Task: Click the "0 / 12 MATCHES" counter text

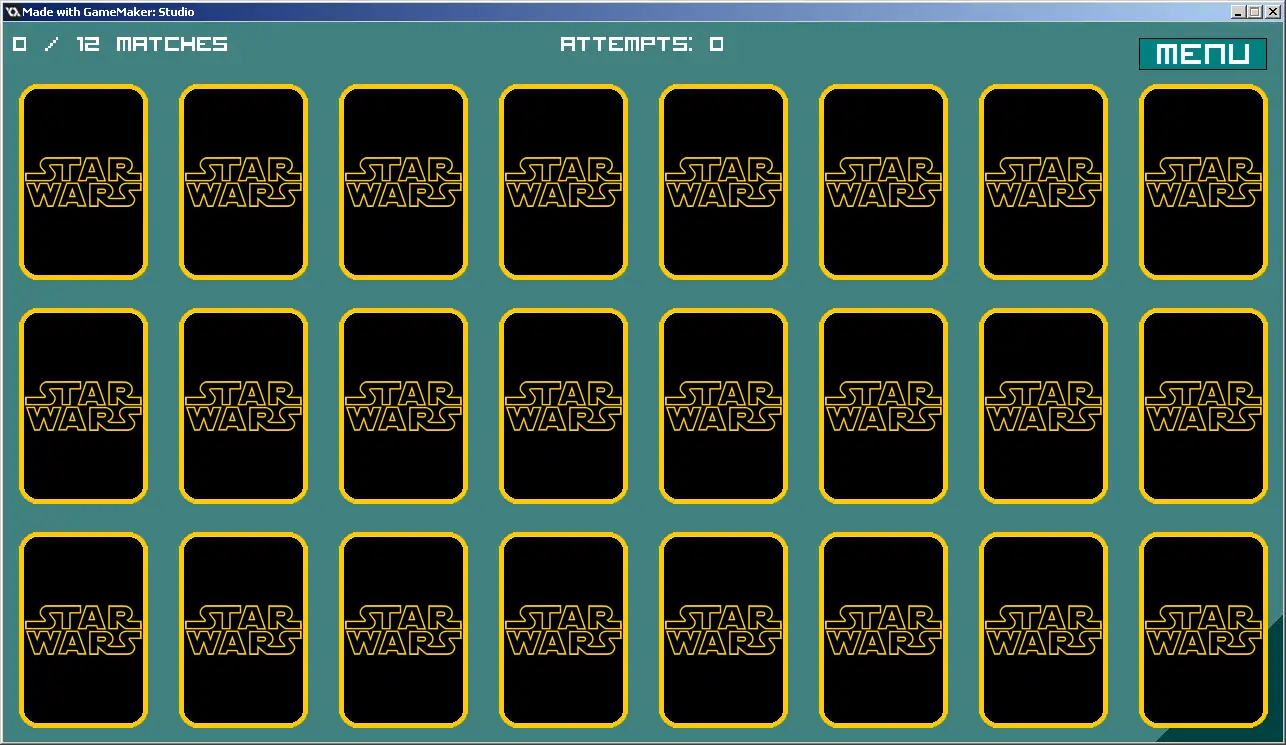Action: pyautogui.click(x=120, y=44)
